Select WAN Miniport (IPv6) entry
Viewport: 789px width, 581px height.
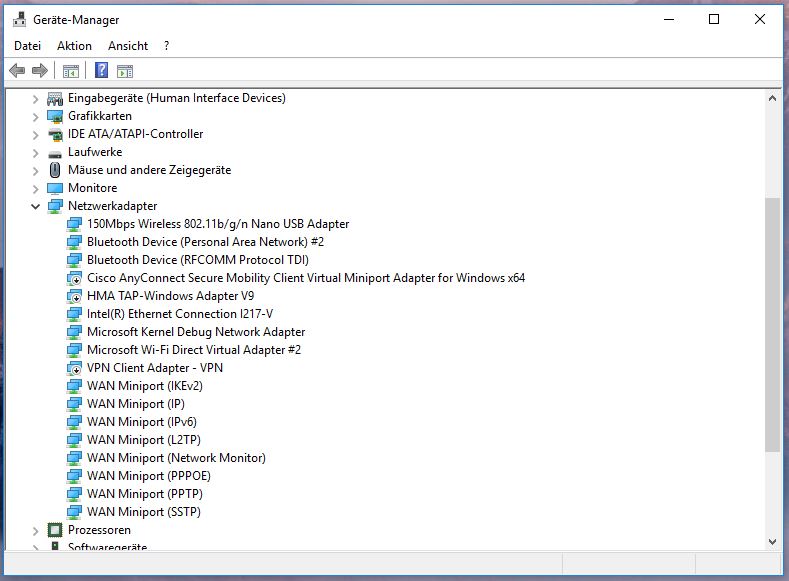142,422
